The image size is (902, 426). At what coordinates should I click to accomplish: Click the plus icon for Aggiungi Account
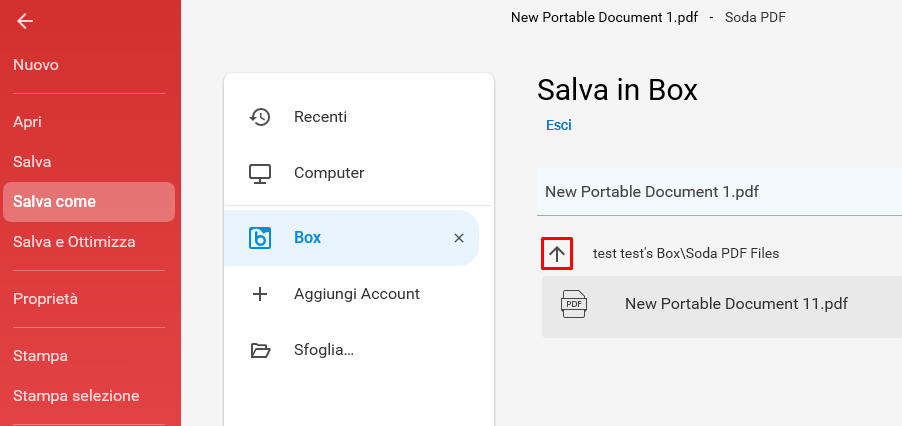pos(260,294)
